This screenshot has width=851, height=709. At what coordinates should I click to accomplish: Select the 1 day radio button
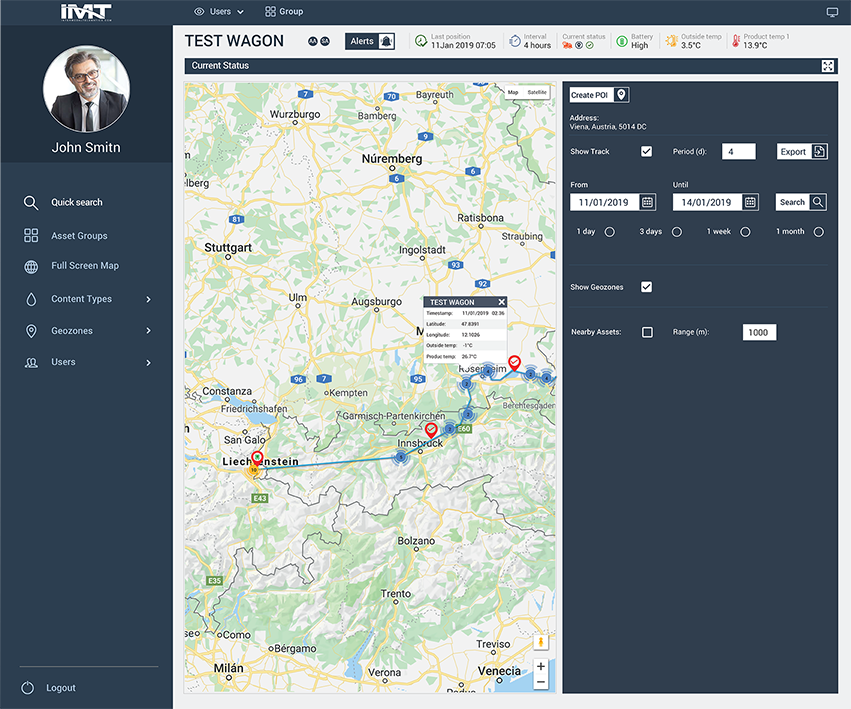pyautogui.click(x=610, y=232)
